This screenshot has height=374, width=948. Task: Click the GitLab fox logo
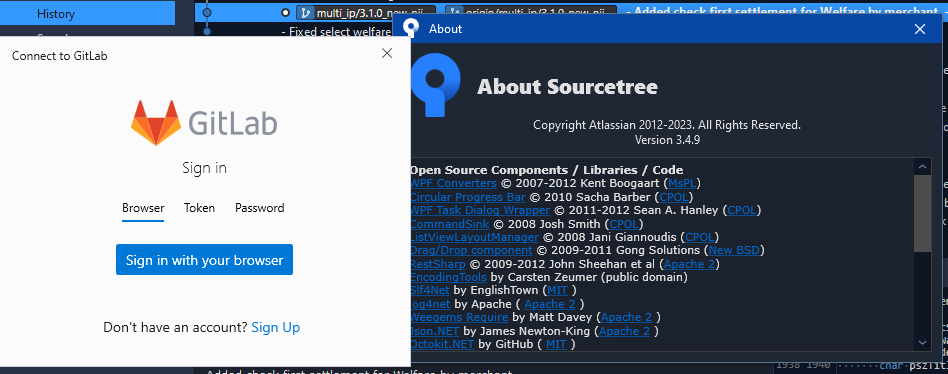point(155,123)
